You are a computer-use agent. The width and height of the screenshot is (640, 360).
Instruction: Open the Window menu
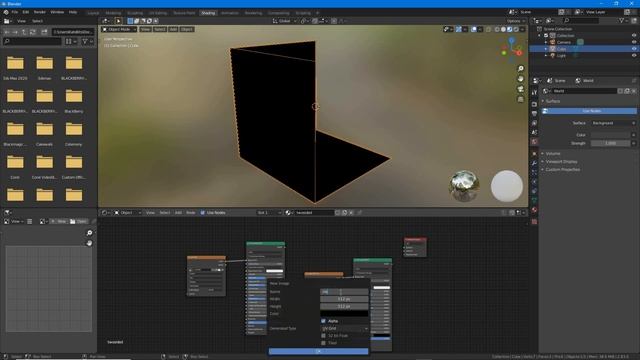coord(57,12)
